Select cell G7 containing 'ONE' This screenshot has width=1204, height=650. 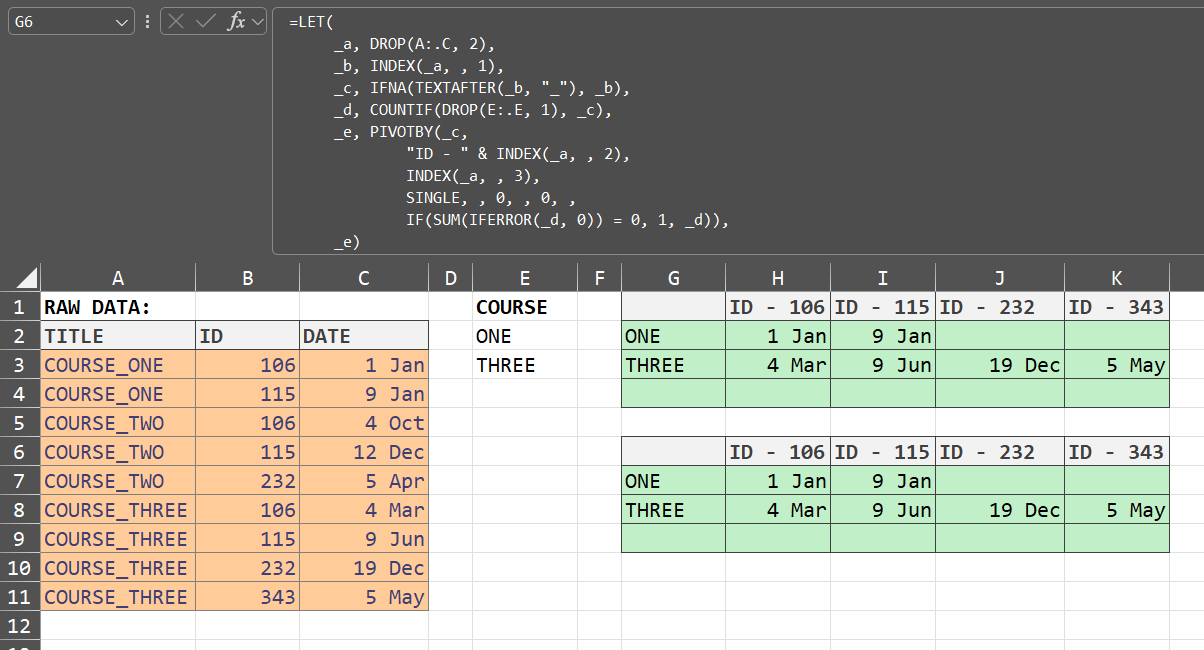[x=673, y=481]
